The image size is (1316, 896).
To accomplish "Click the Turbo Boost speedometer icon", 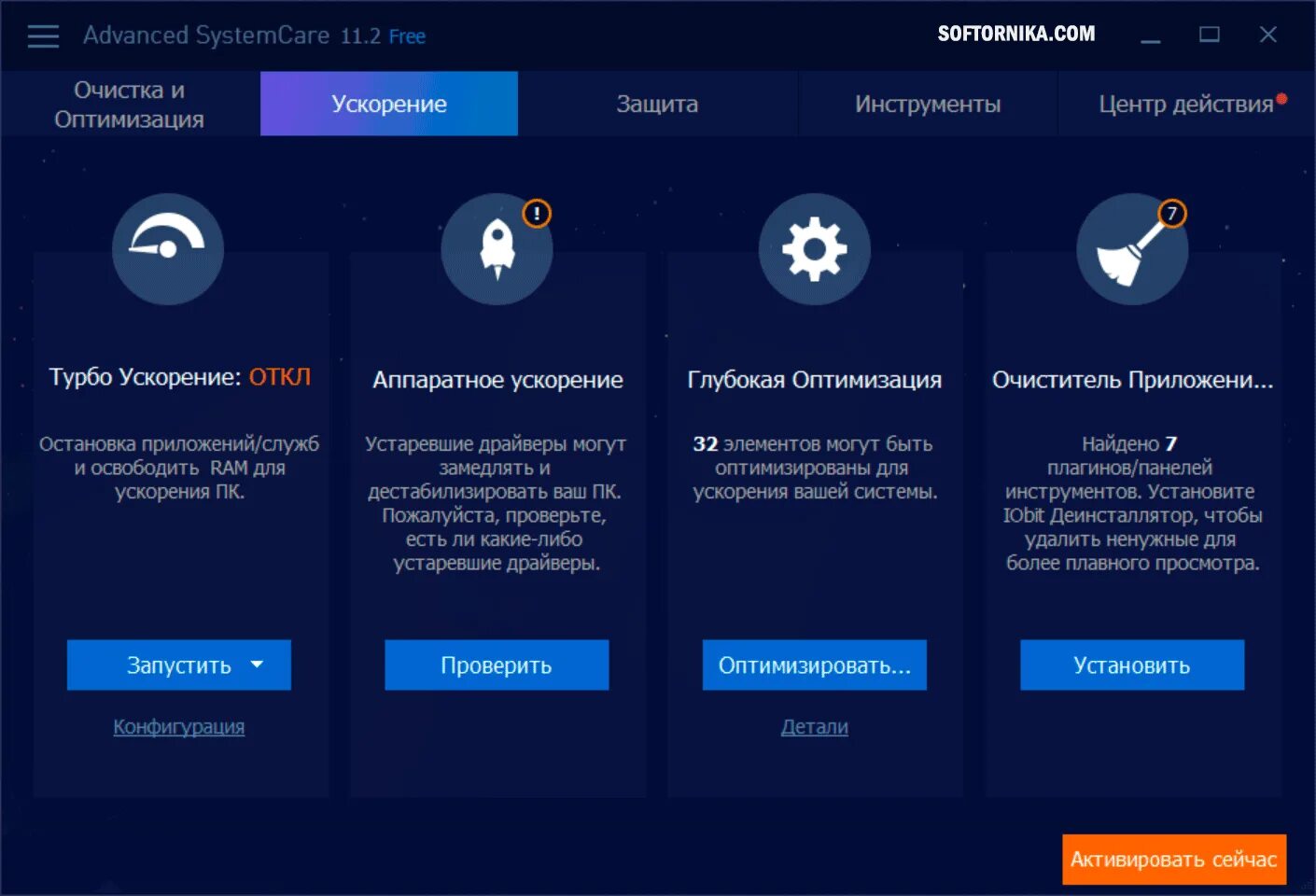I will point(168,249).
